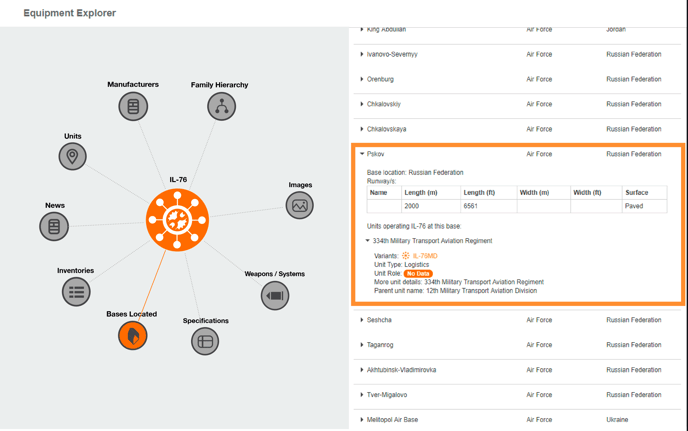The image size is (688, 431).
Task: Open the Images node icon
Action: point(299,205)
